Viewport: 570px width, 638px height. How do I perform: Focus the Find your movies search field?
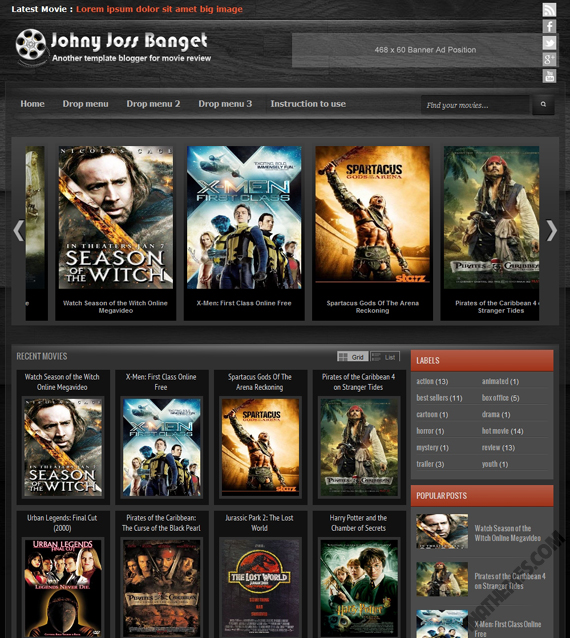[x=476, y=105]
